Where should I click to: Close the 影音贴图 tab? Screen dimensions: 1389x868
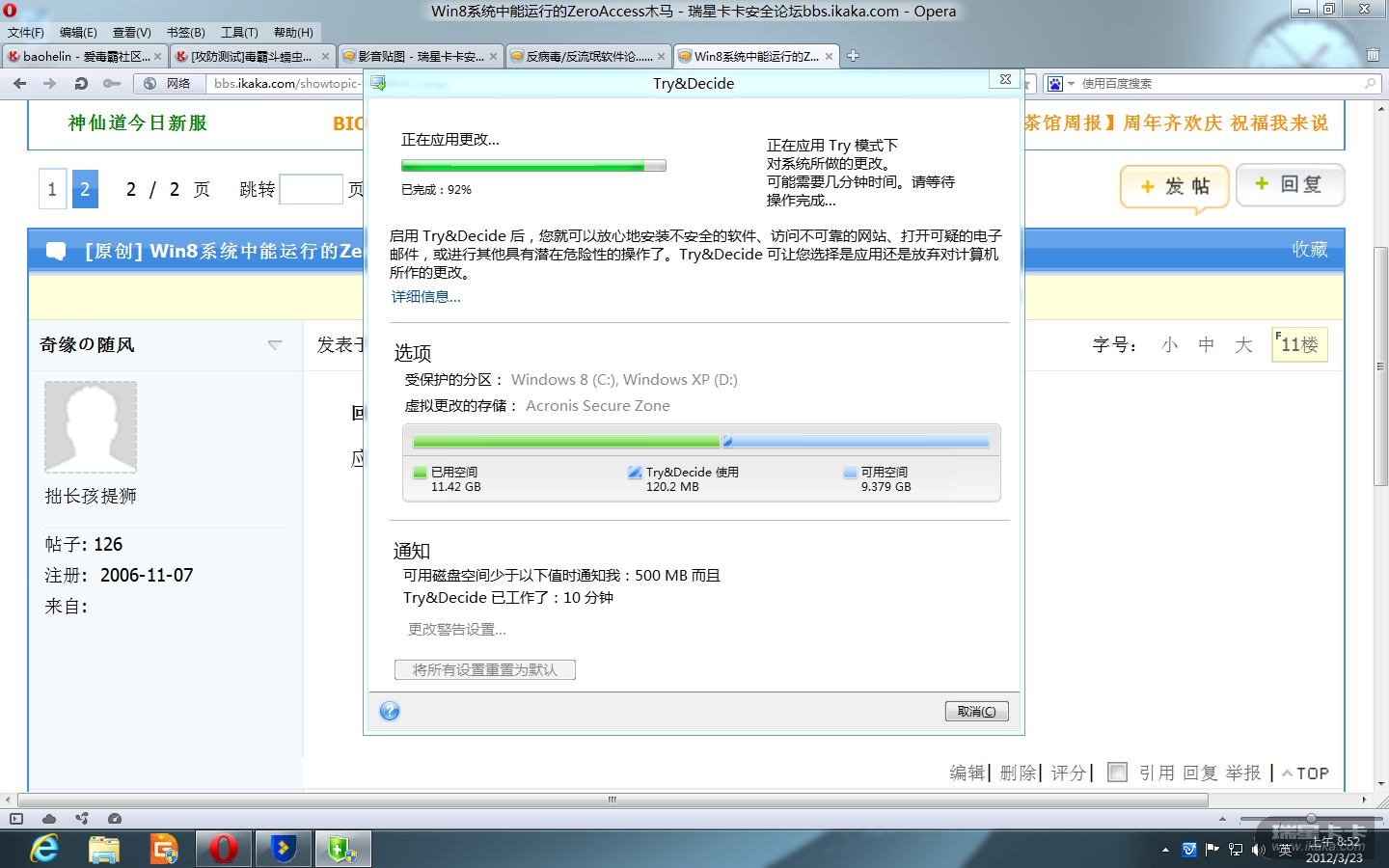(x=494, y=56)
